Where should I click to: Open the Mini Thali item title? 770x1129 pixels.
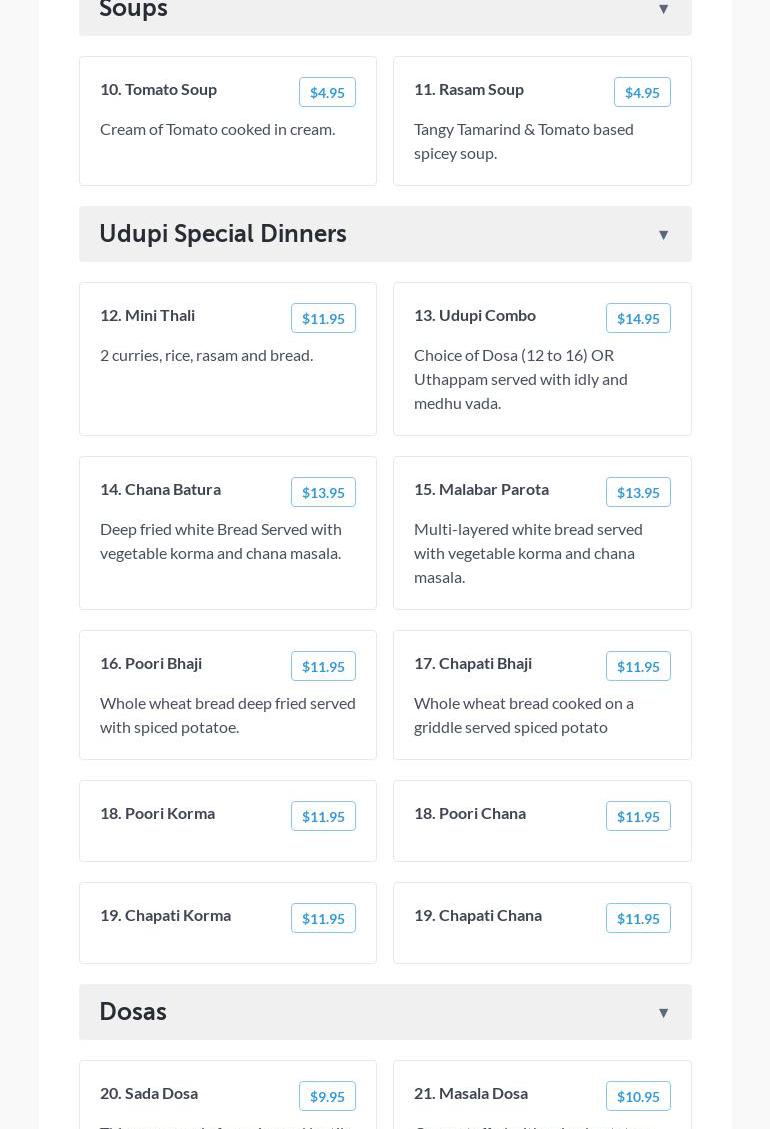[147, 315]
